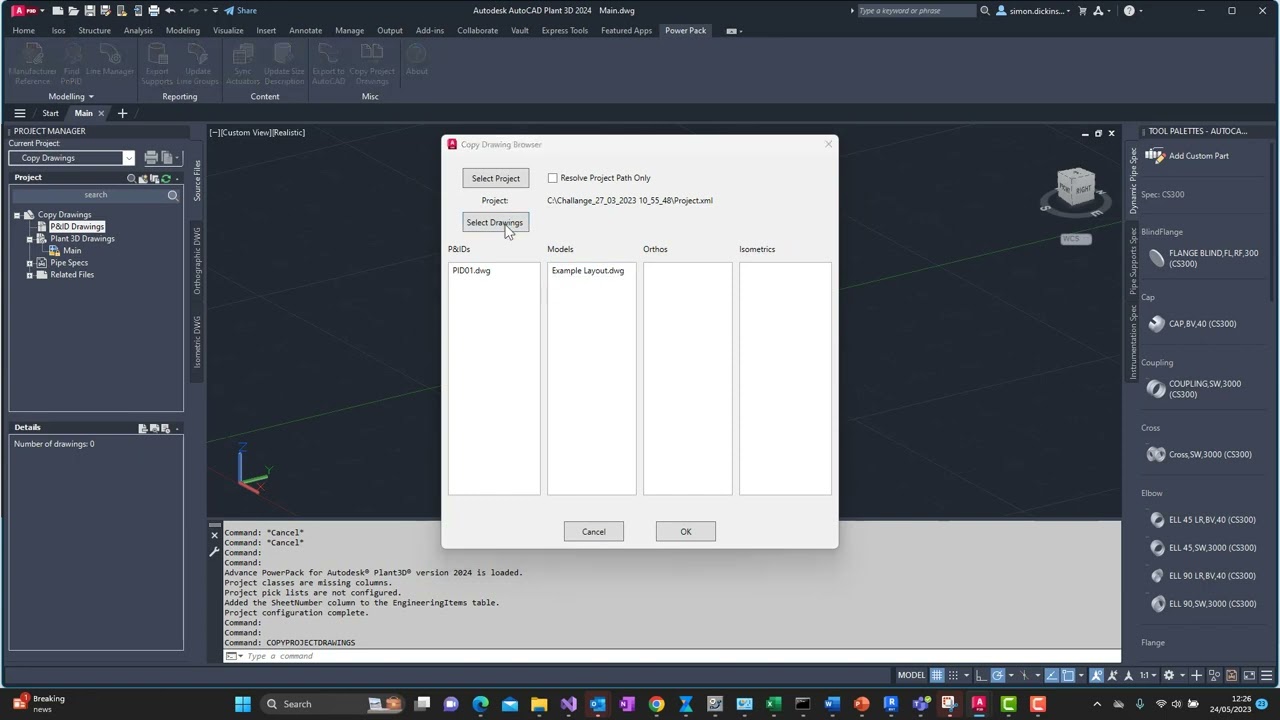The image size is (1280, 720).
Task: Switch to the Express Tools tab
Action: coord(564,30)
